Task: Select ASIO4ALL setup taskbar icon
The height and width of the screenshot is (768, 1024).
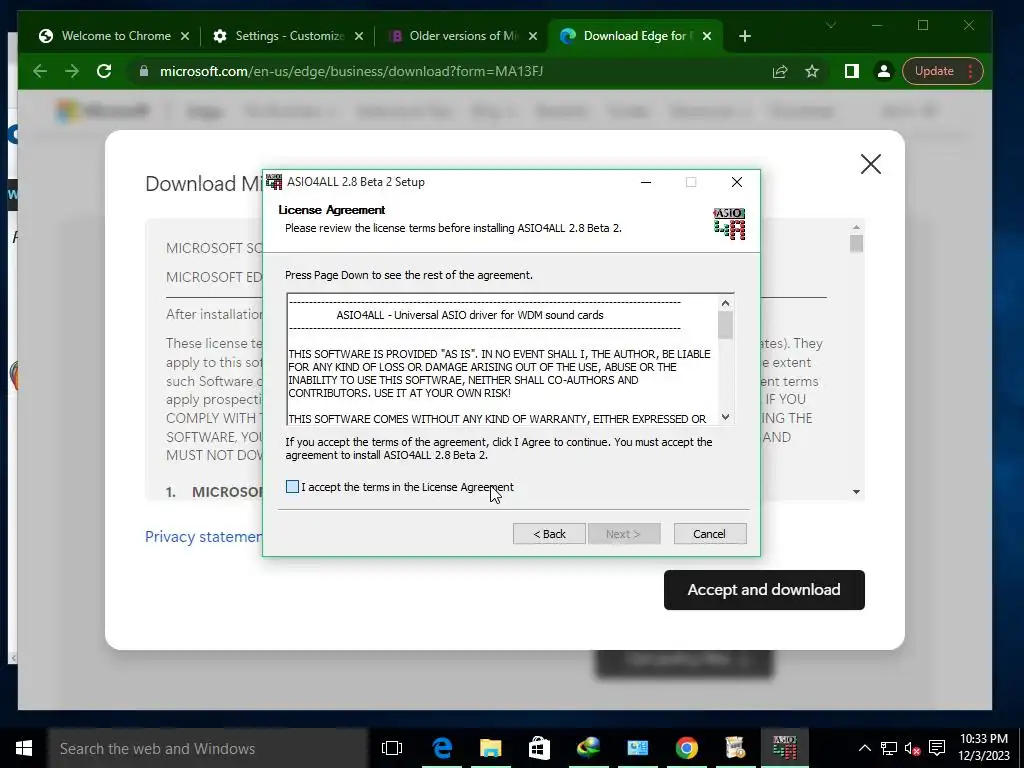Action: coord(784,748)
